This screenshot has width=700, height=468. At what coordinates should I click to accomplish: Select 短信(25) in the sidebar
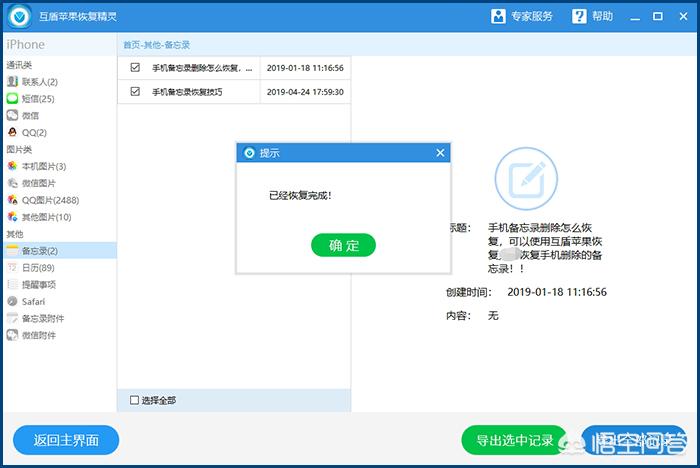(31, 99)
